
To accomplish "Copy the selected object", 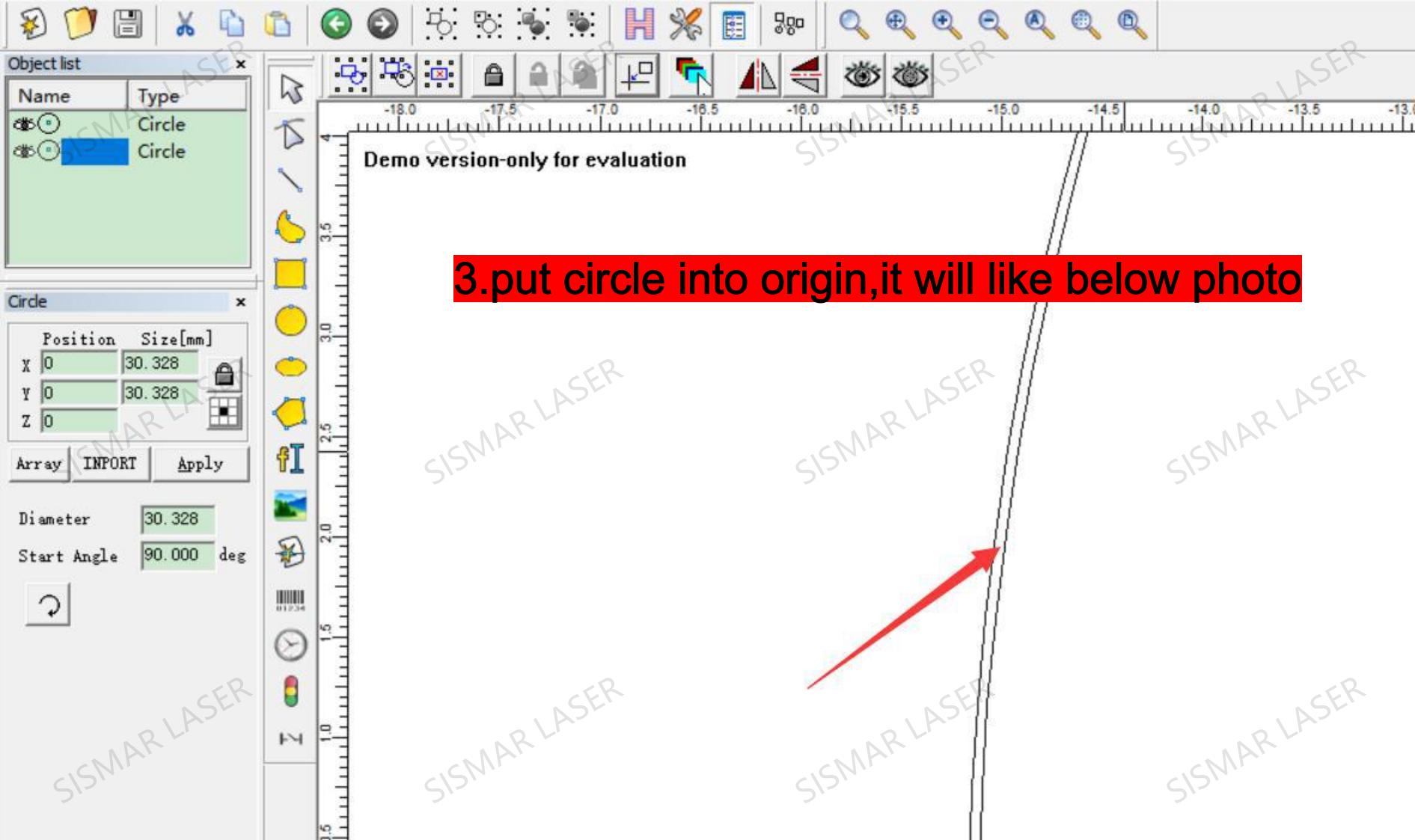I will click(231, 24).
